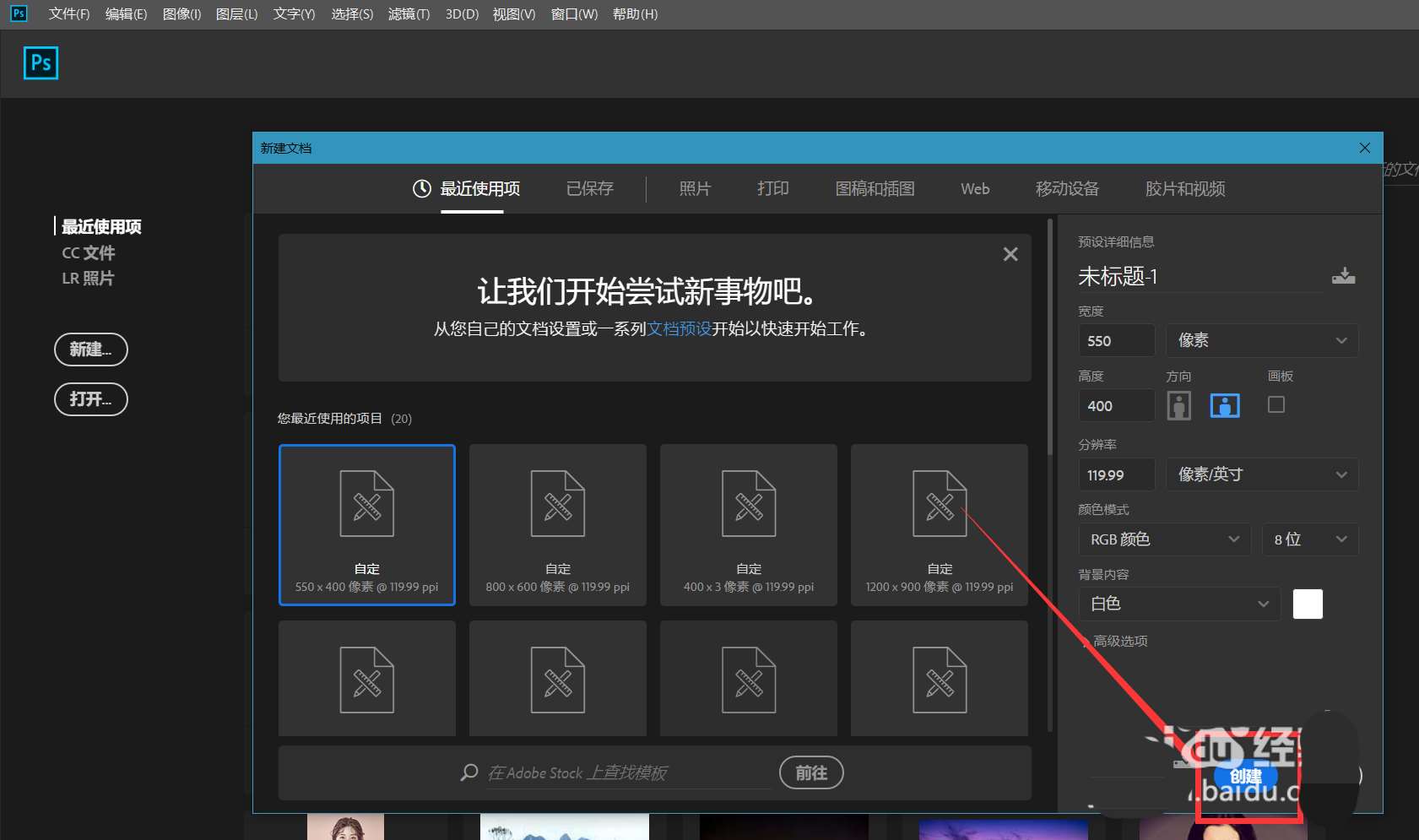Switch to the 照片 tab

695,189
